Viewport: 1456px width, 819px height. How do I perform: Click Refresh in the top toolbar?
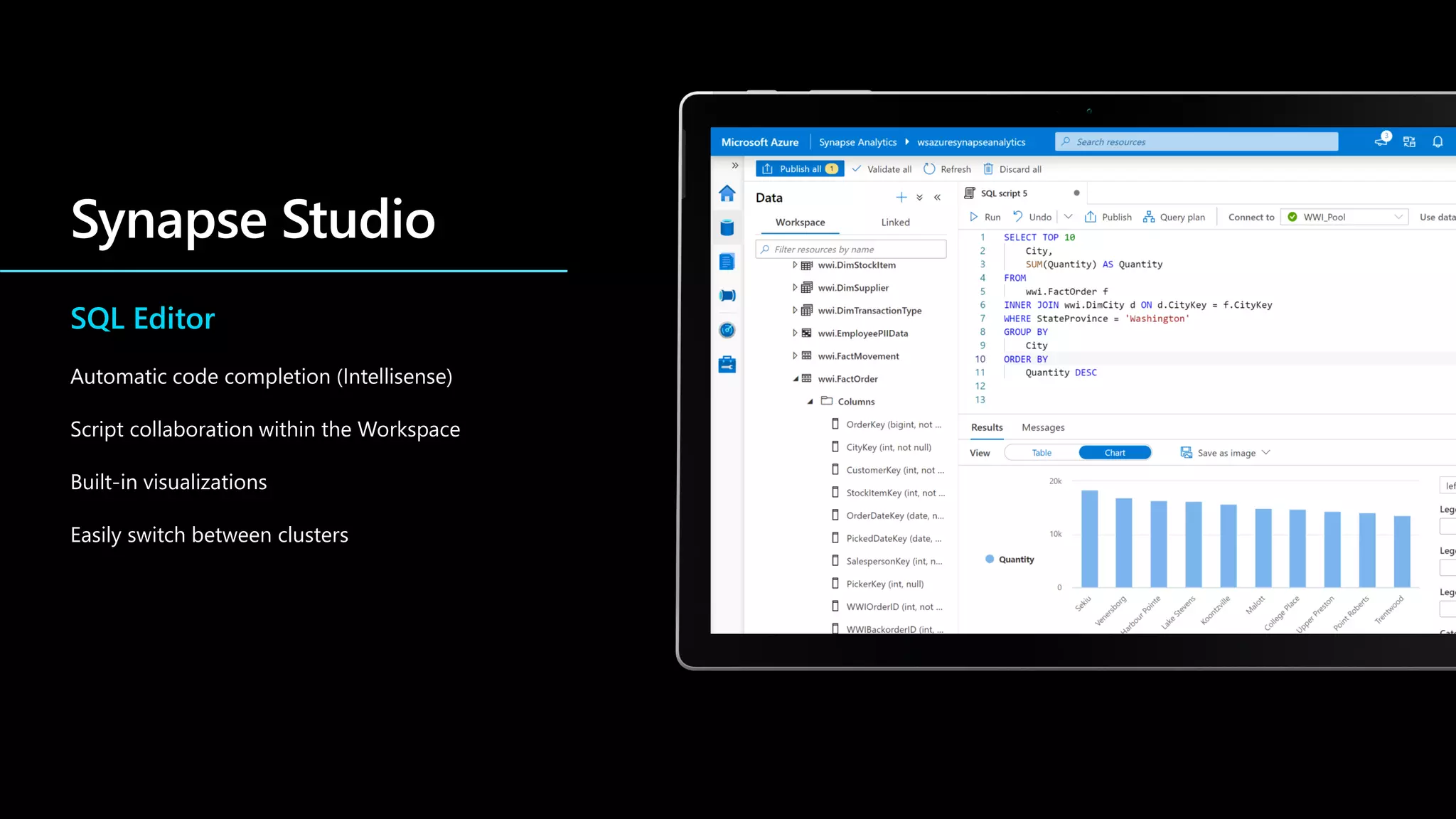[x=947, y=169]
